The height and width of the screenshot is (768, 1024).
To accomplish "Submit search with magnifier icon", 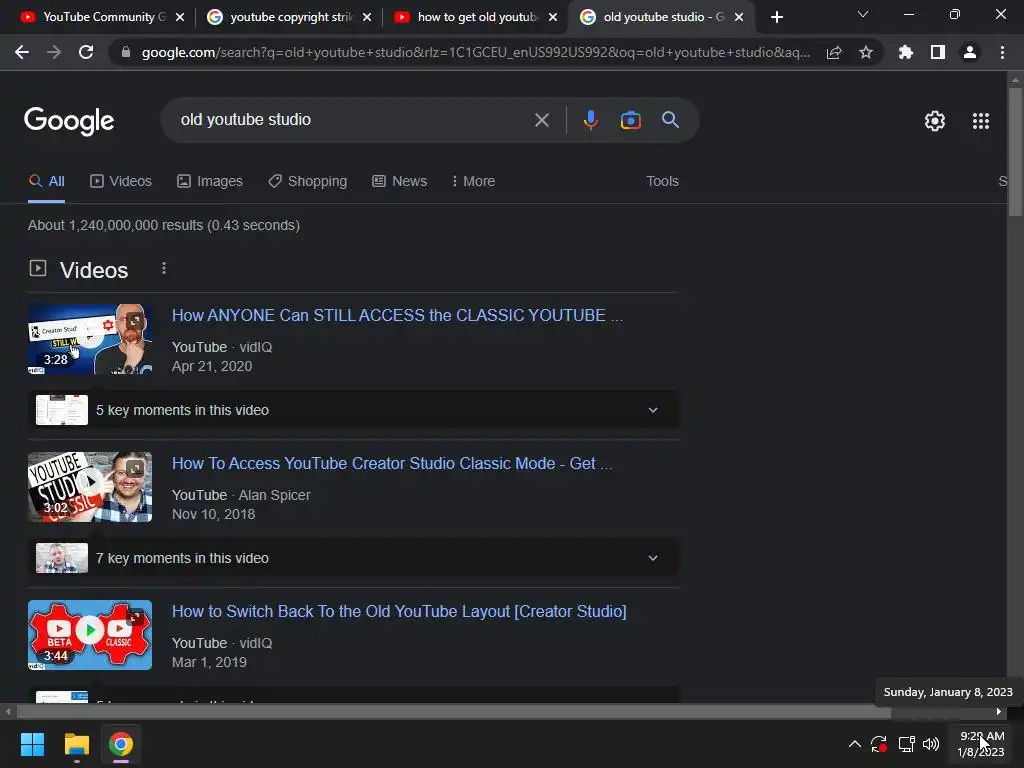I will [x=671, y=120].
